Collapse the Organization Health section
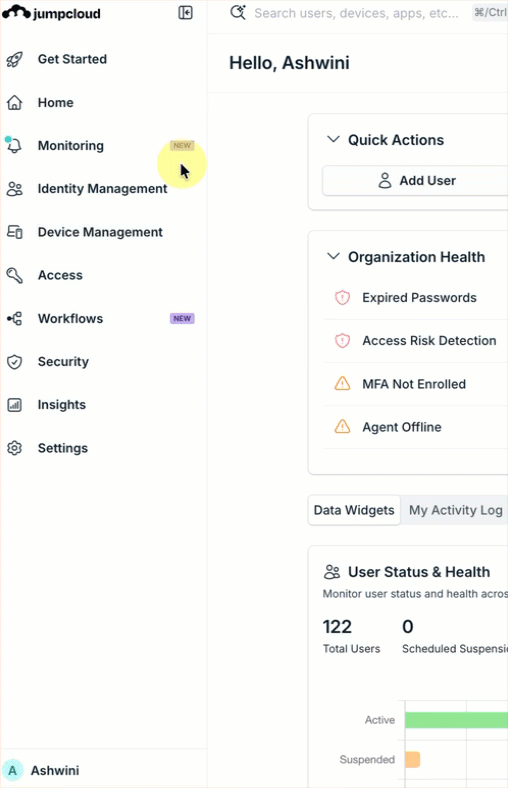This screenshot has height=788, width=508. pyautogui.click(x=333, y=256)
